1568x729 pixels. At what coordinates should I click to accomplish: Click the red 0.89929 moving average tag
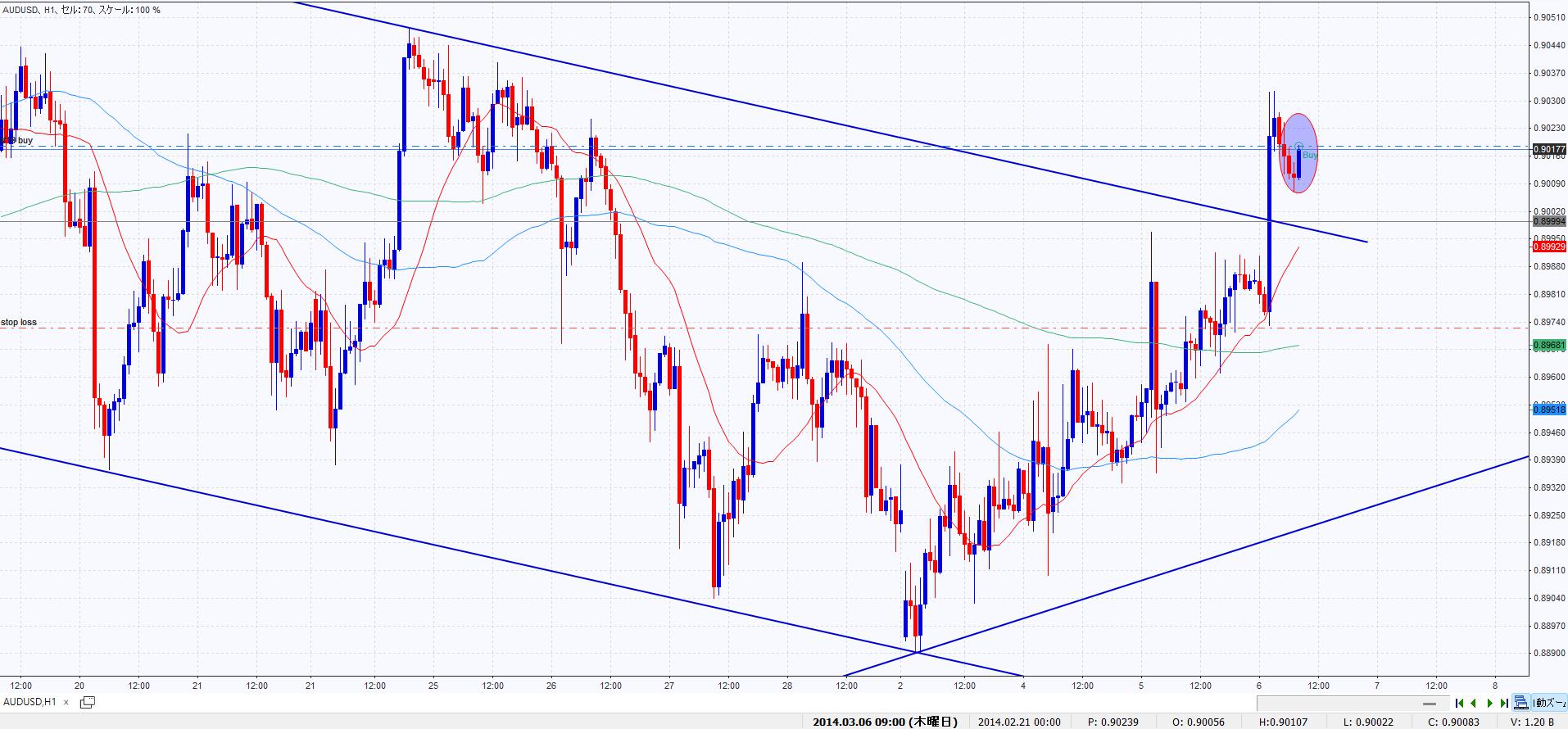tap(1548, 247)
